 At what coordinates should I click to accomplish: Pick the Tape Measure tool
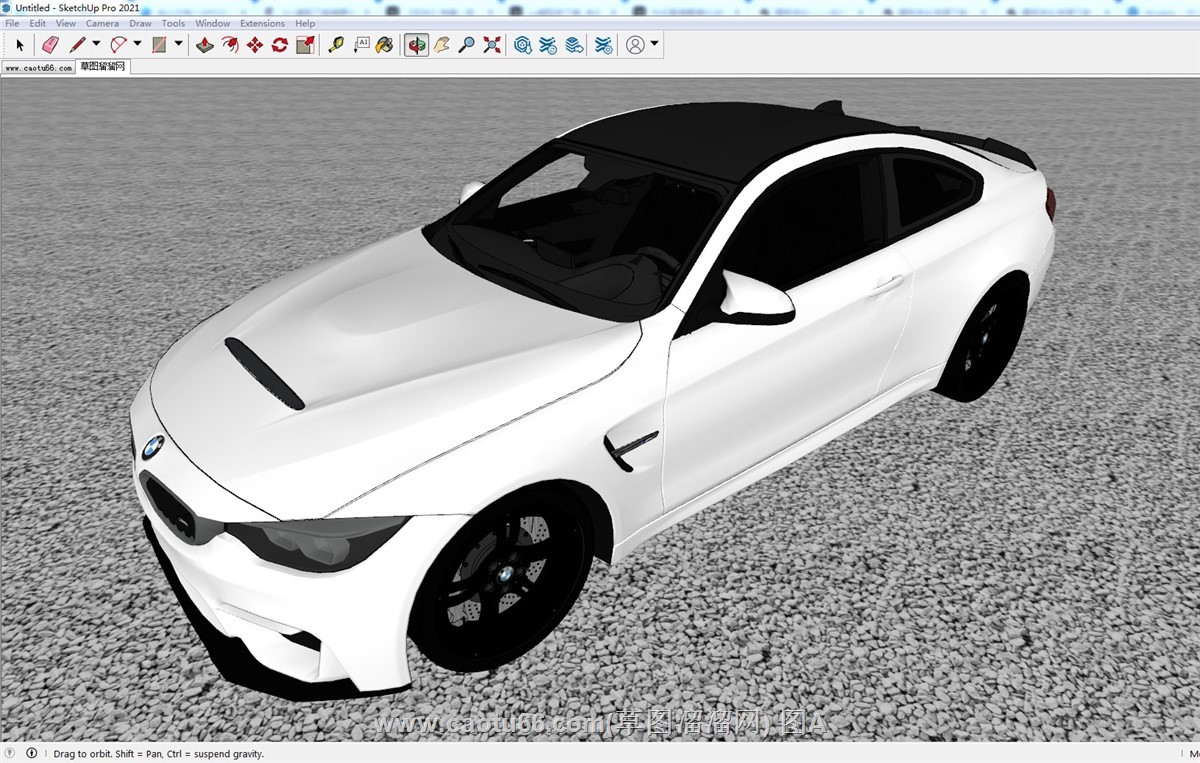pos(336,45)
